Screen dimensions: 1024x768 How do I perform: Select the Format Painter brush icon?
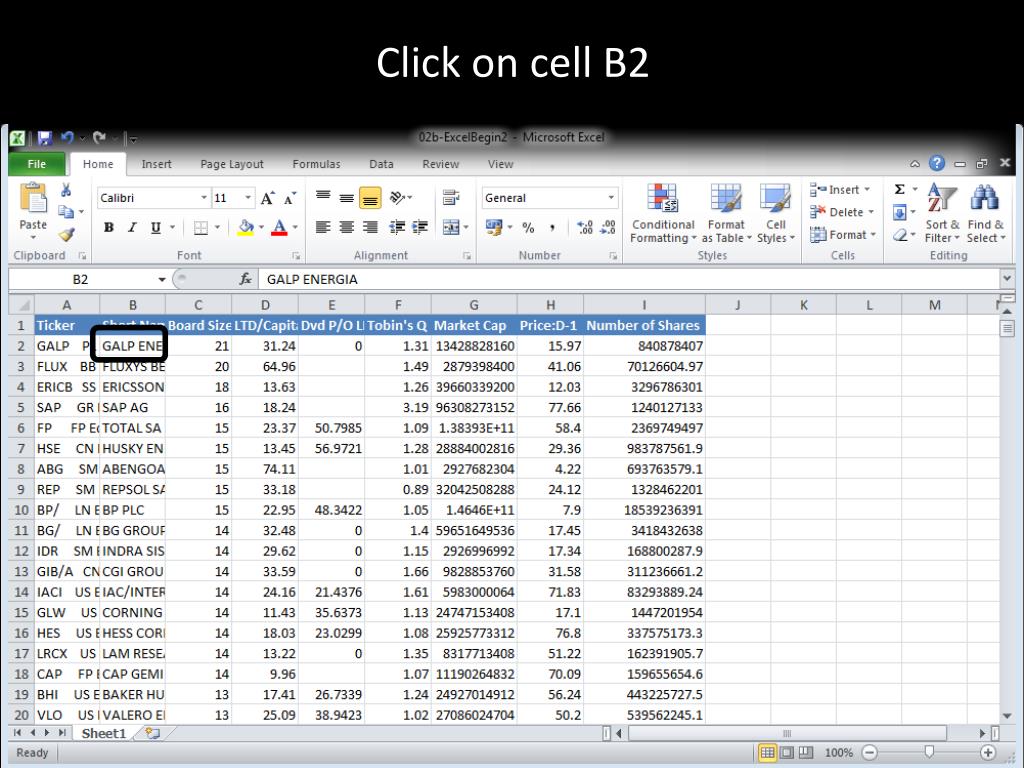click(67, 235)
